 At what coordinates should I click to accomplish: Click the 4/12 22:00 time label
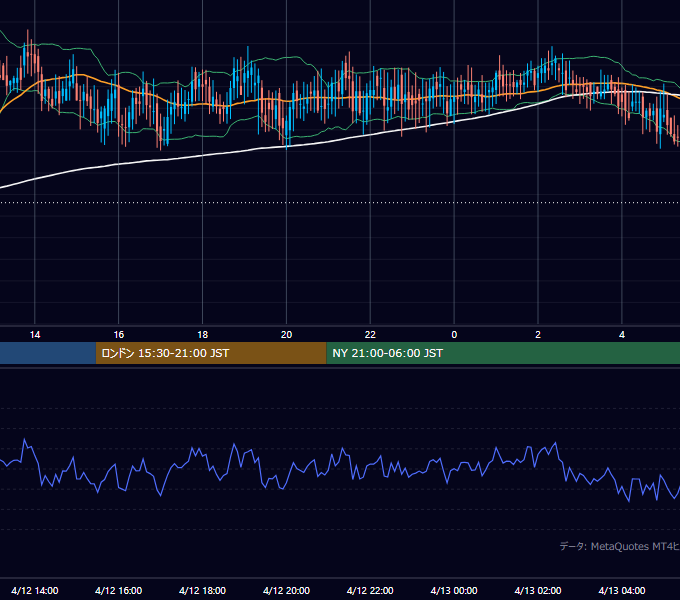(x=370, y=590)
